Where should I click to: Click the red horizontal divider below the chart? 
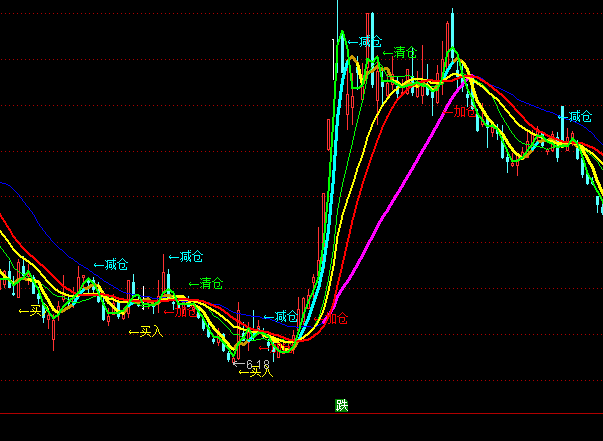300,413
